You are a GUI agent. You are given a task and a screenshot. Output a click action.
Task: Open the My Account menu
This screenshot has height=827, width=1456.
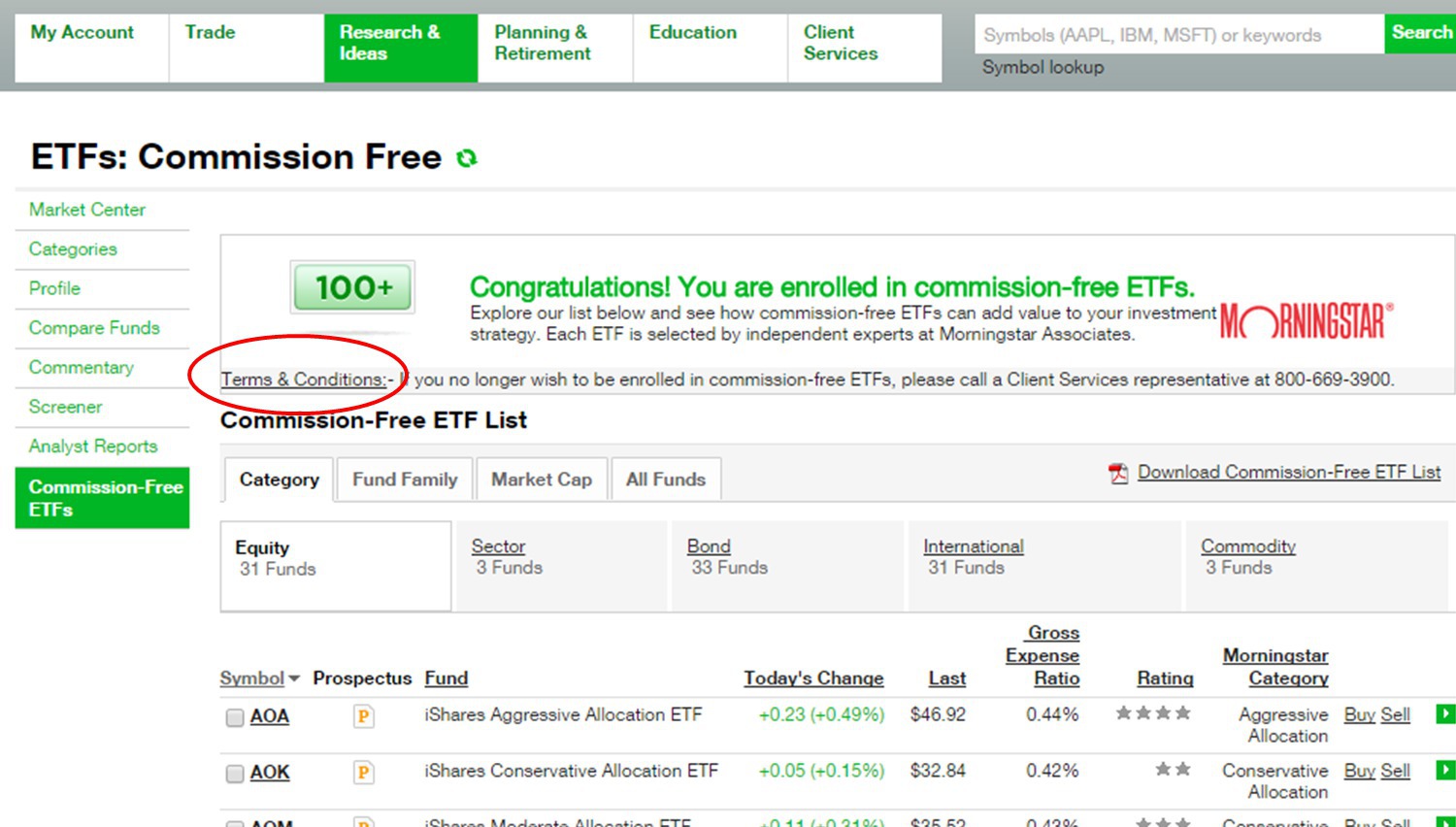point(91,48)
